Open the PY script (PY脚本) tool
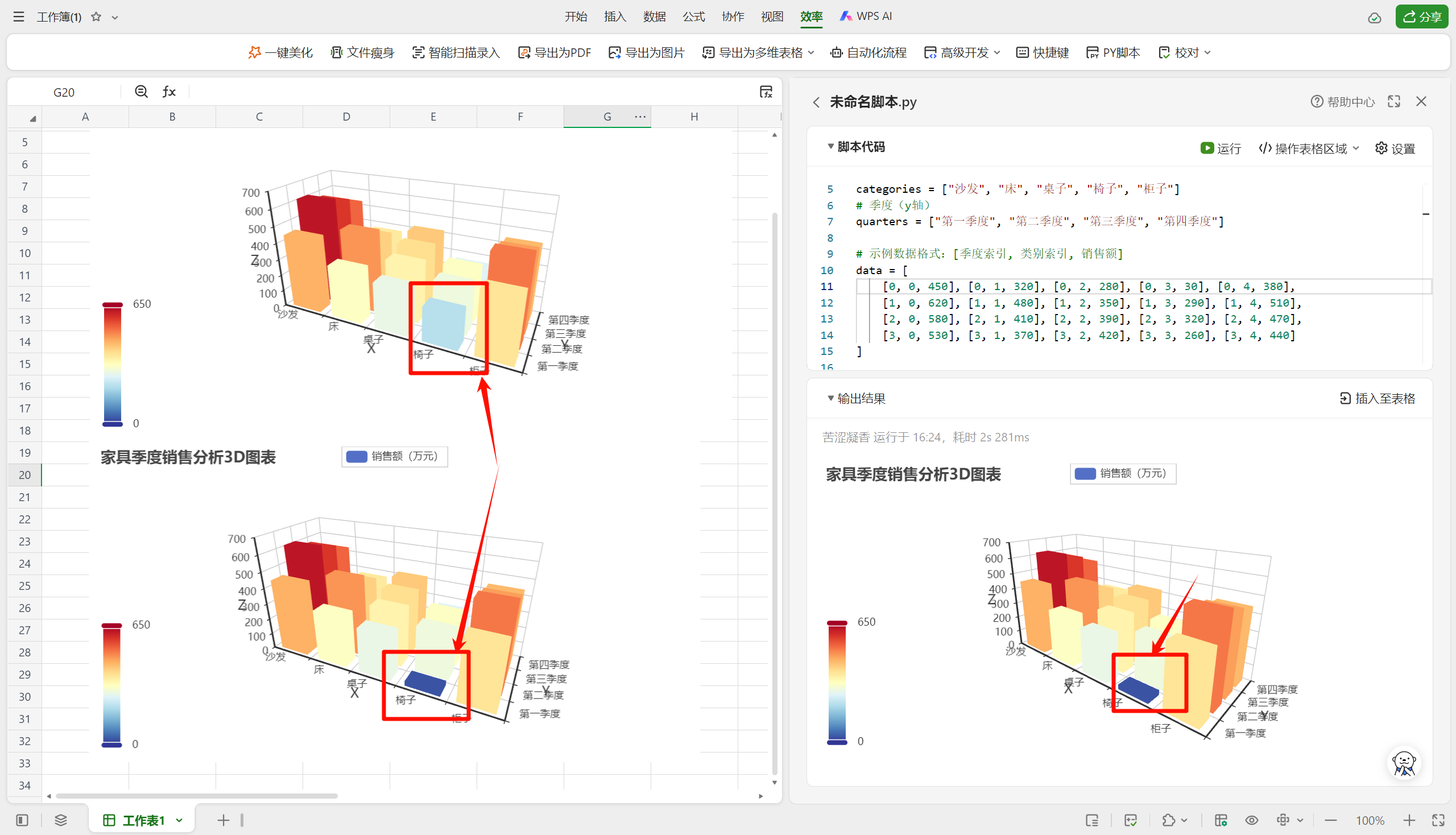The height and width of the screenshot is (835, 1456). point(1113,53)
